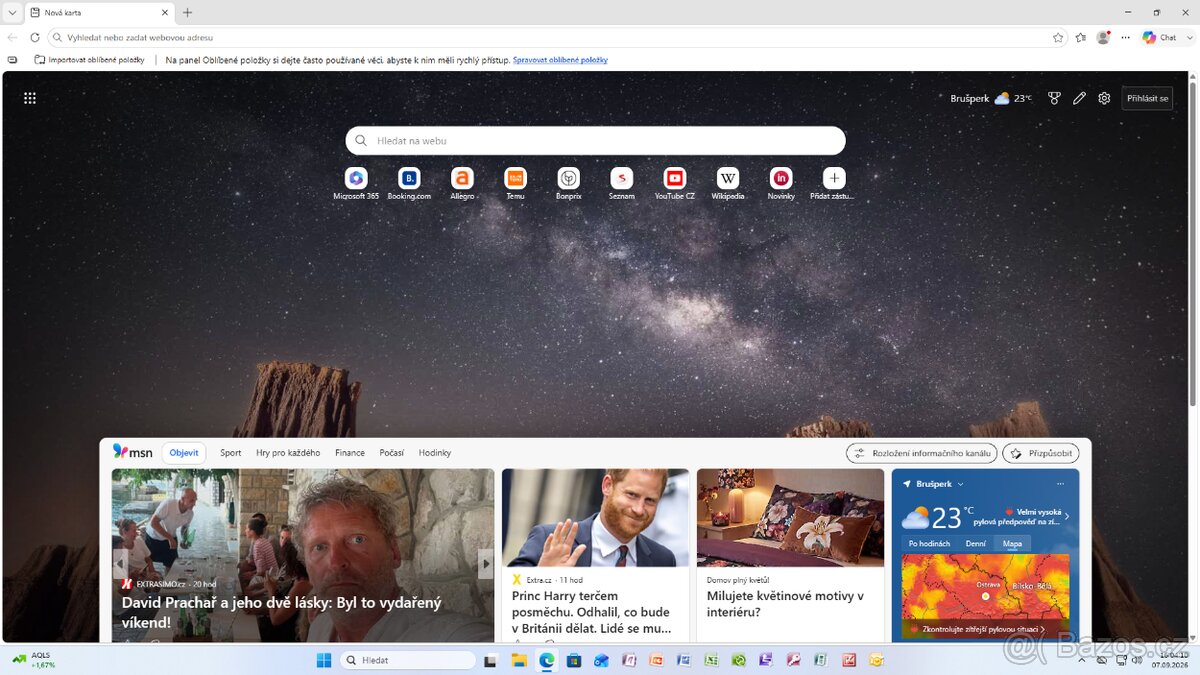Open the Princ Harry article
Image resolution: width=1200 pixels, height=675 pixels.
(x=592, y=612)
